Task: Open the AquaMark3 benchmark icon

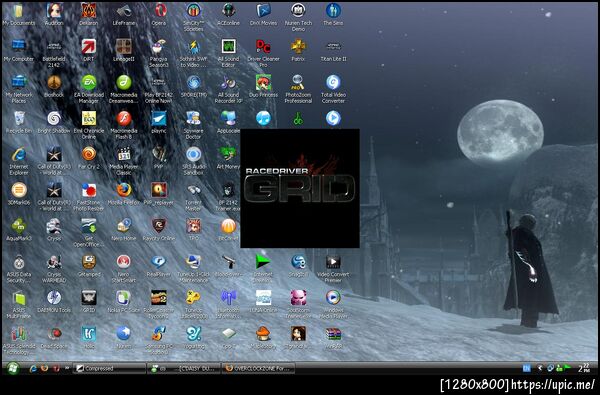Action: (18, 230)
